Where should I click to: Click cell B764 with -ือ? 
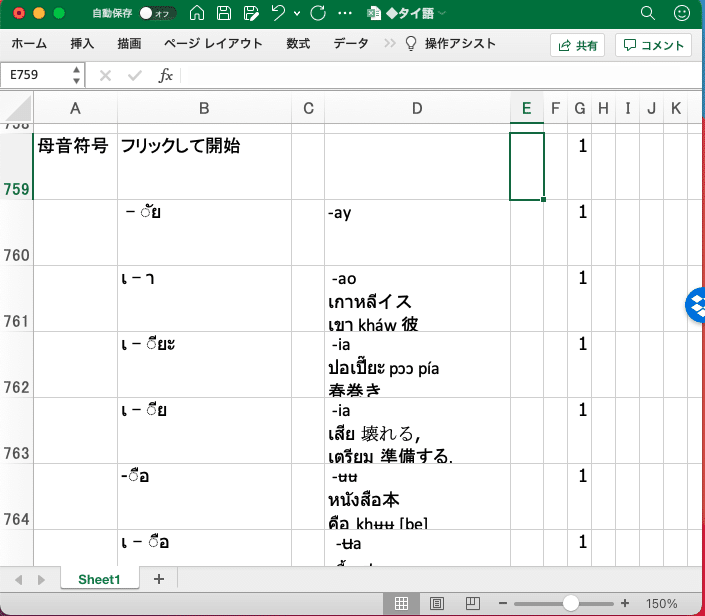coord(205,497)
